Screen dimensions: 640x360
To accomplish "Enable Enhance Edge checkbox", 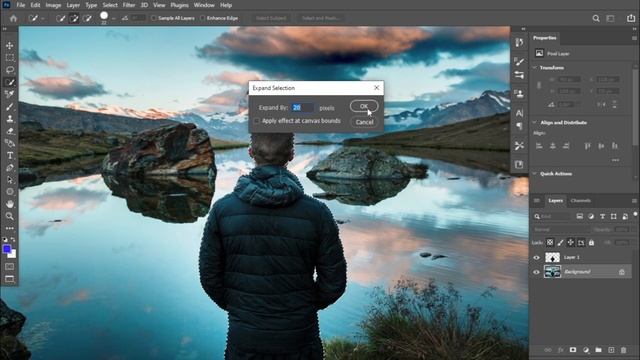I will pos(202,18).
